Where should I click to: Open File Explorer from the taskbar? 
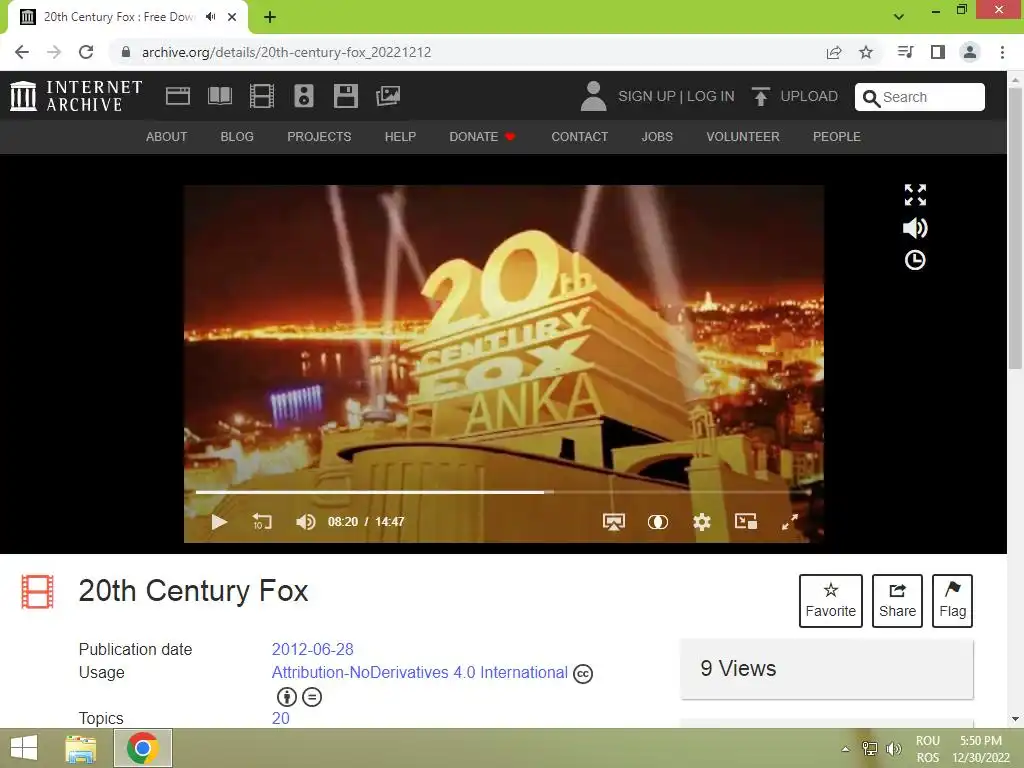81,748
